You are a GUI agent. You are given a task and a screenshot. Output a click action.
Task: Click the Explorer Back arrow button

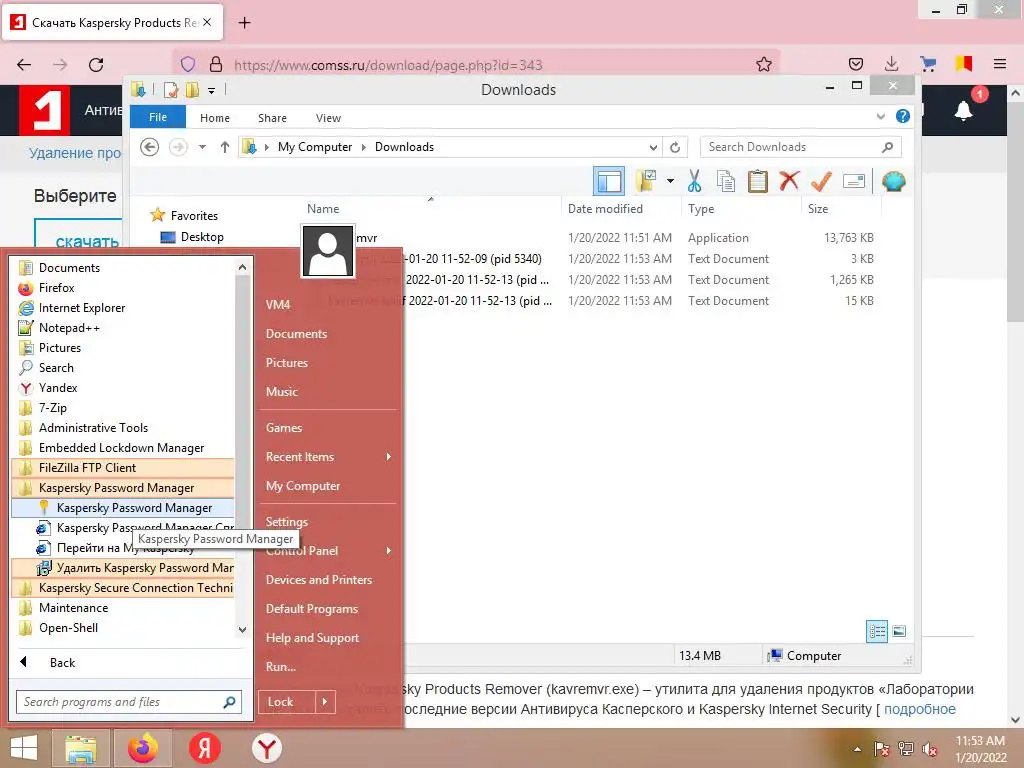(150, 147)
